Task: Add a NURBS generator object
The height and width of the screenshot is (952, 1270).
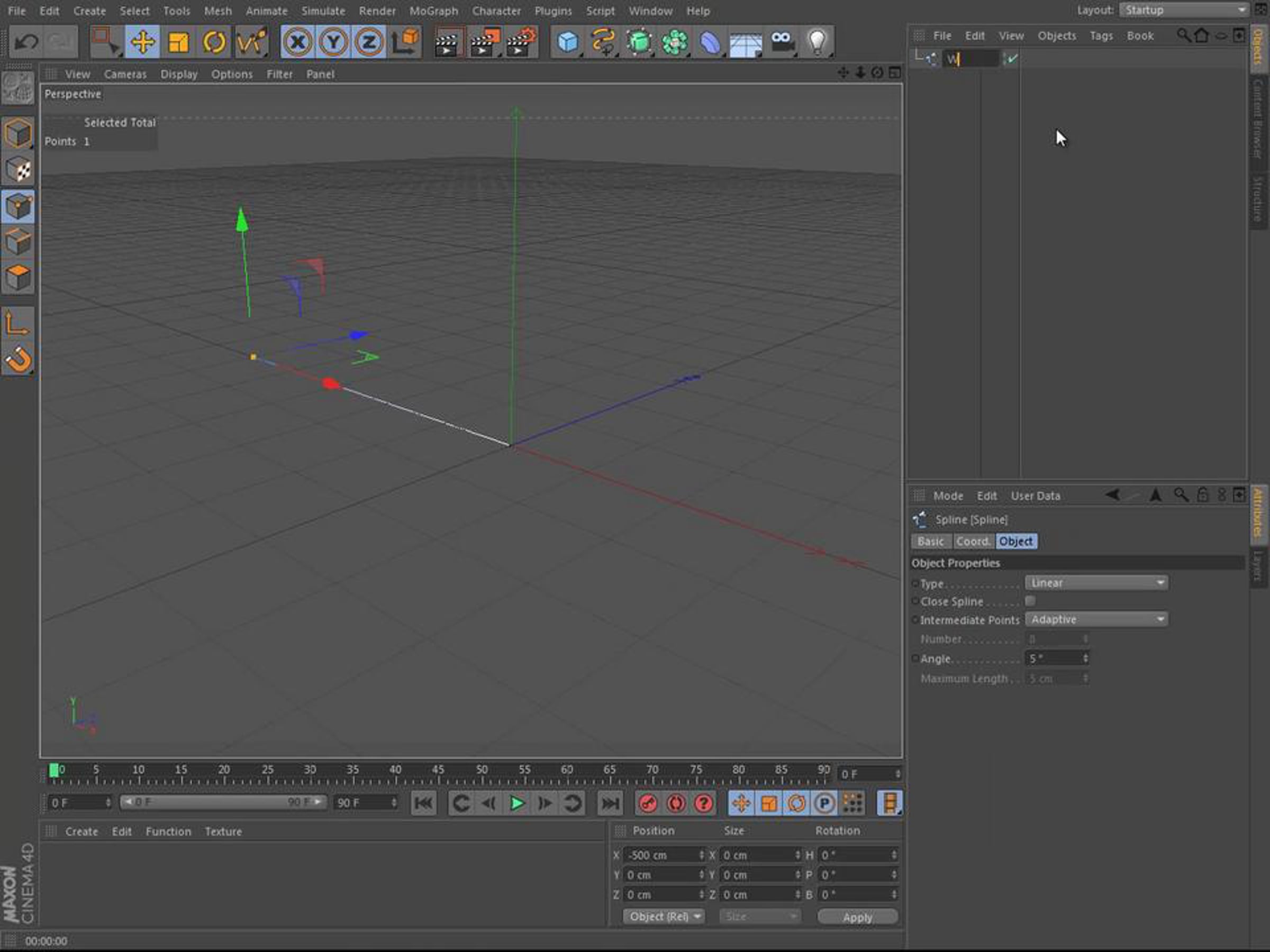Action: [x=639, y=42]
